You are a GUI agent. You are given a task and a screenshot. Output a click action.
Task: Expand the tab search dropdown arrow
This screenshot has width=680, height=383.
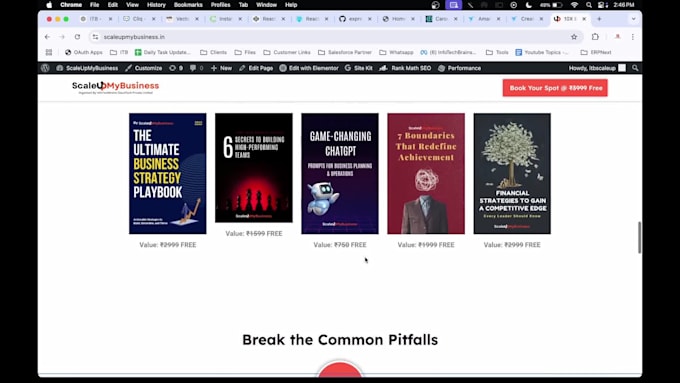pos(634,19)
